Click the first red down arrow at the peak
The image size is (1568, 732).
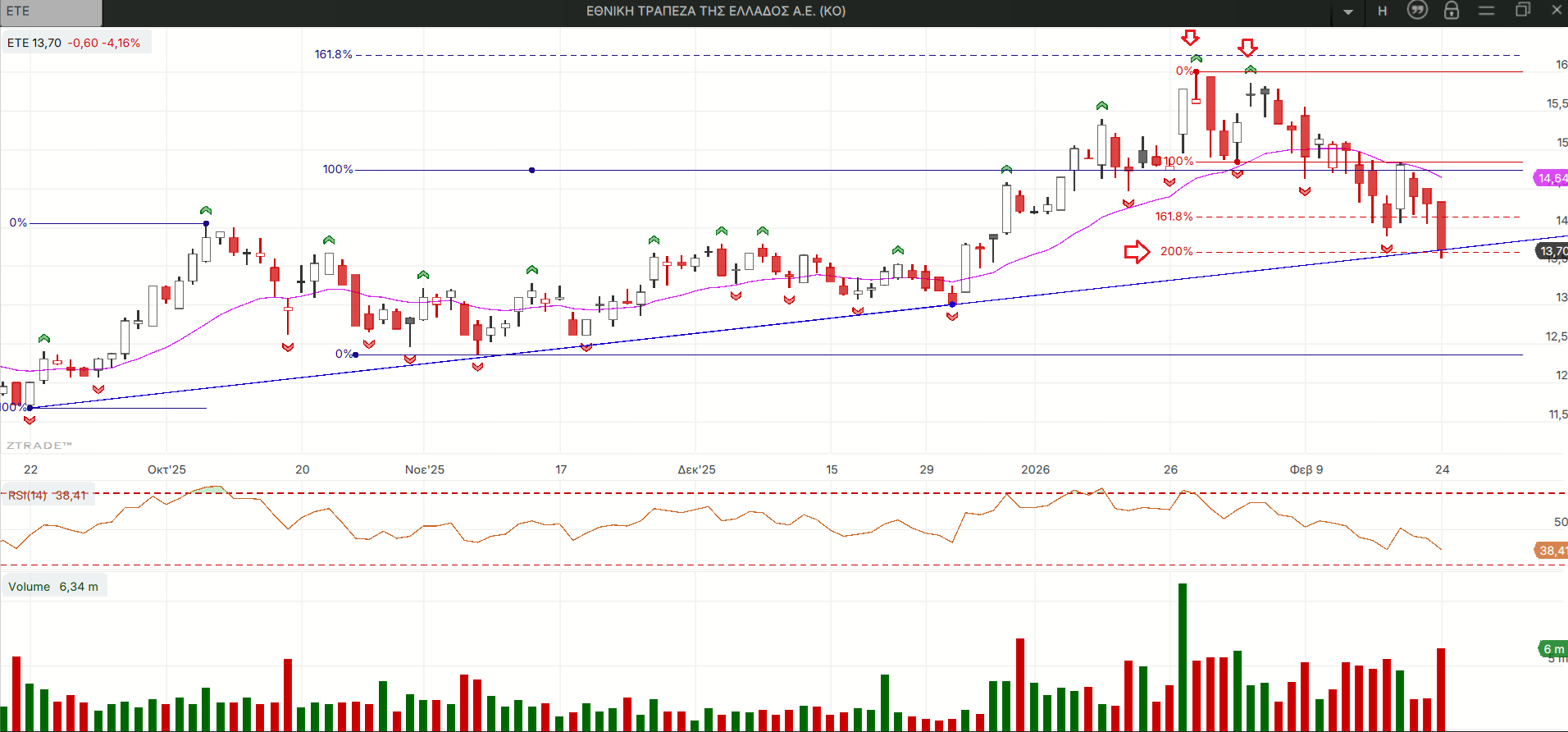click(1190, 38)
